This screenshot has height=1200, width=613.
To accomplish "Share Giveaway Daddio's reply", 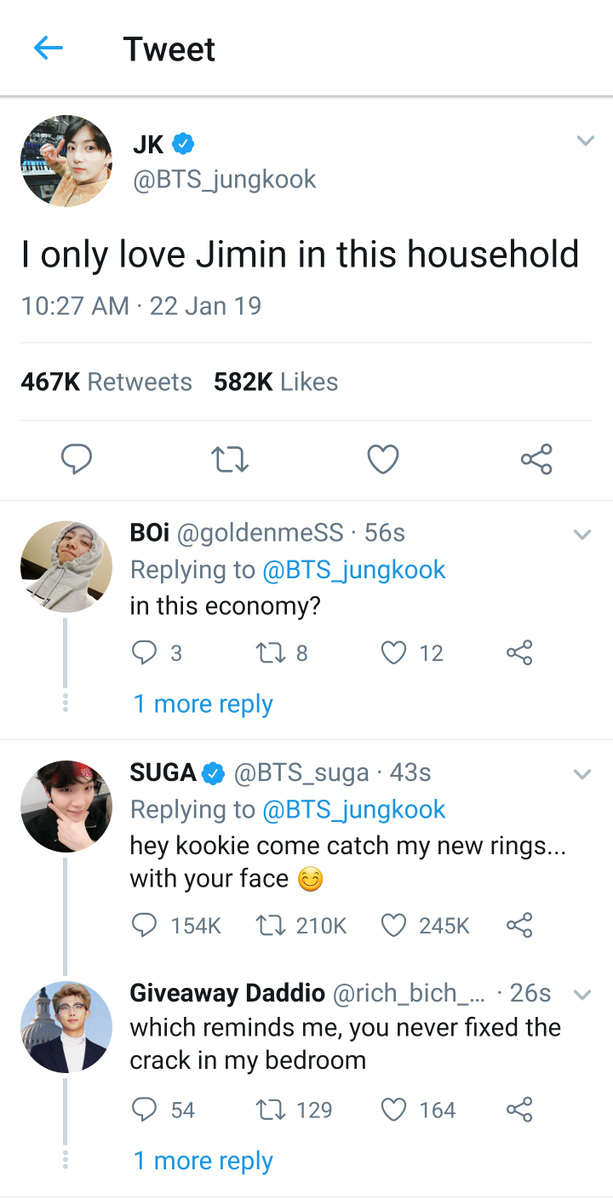I will [x=519, y=1109].
